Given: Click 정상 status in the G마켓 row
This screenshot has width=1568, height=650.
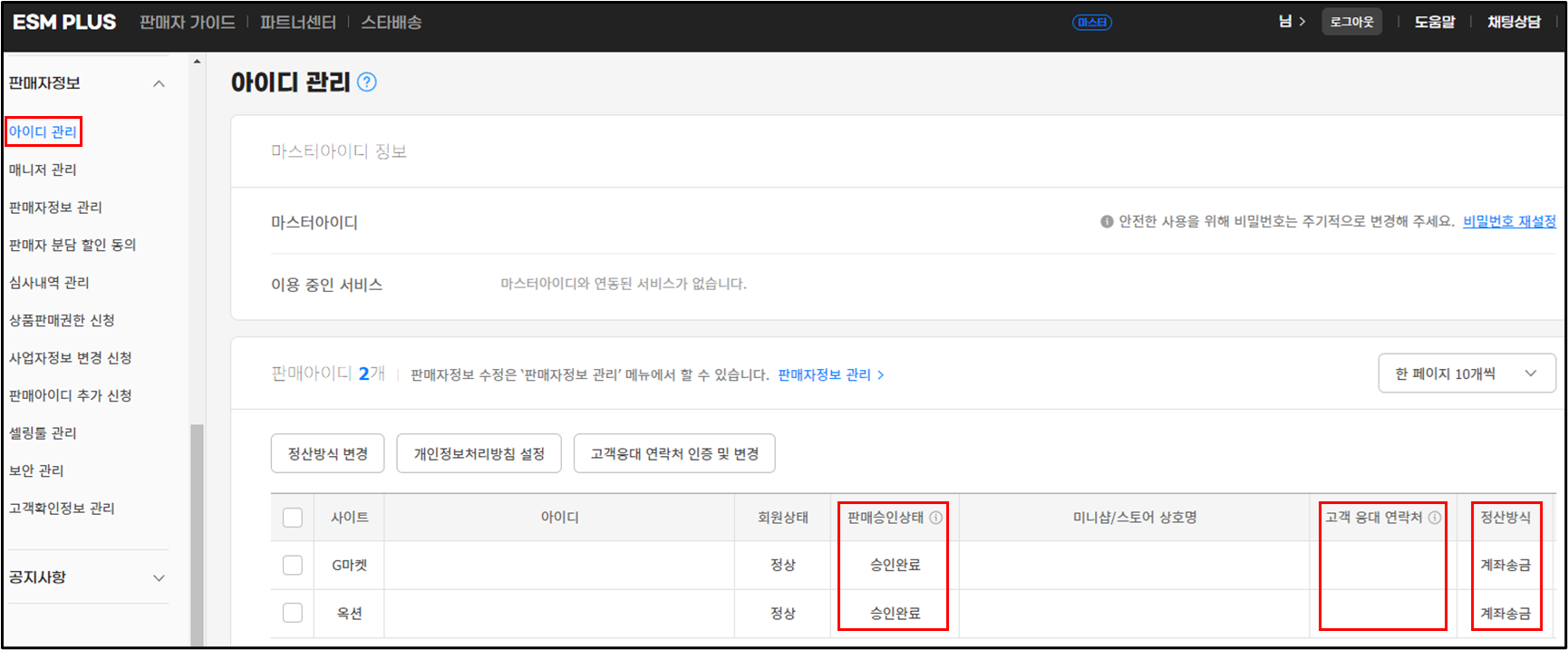Looking at the screenshot, I should click(x=783, y=565).
